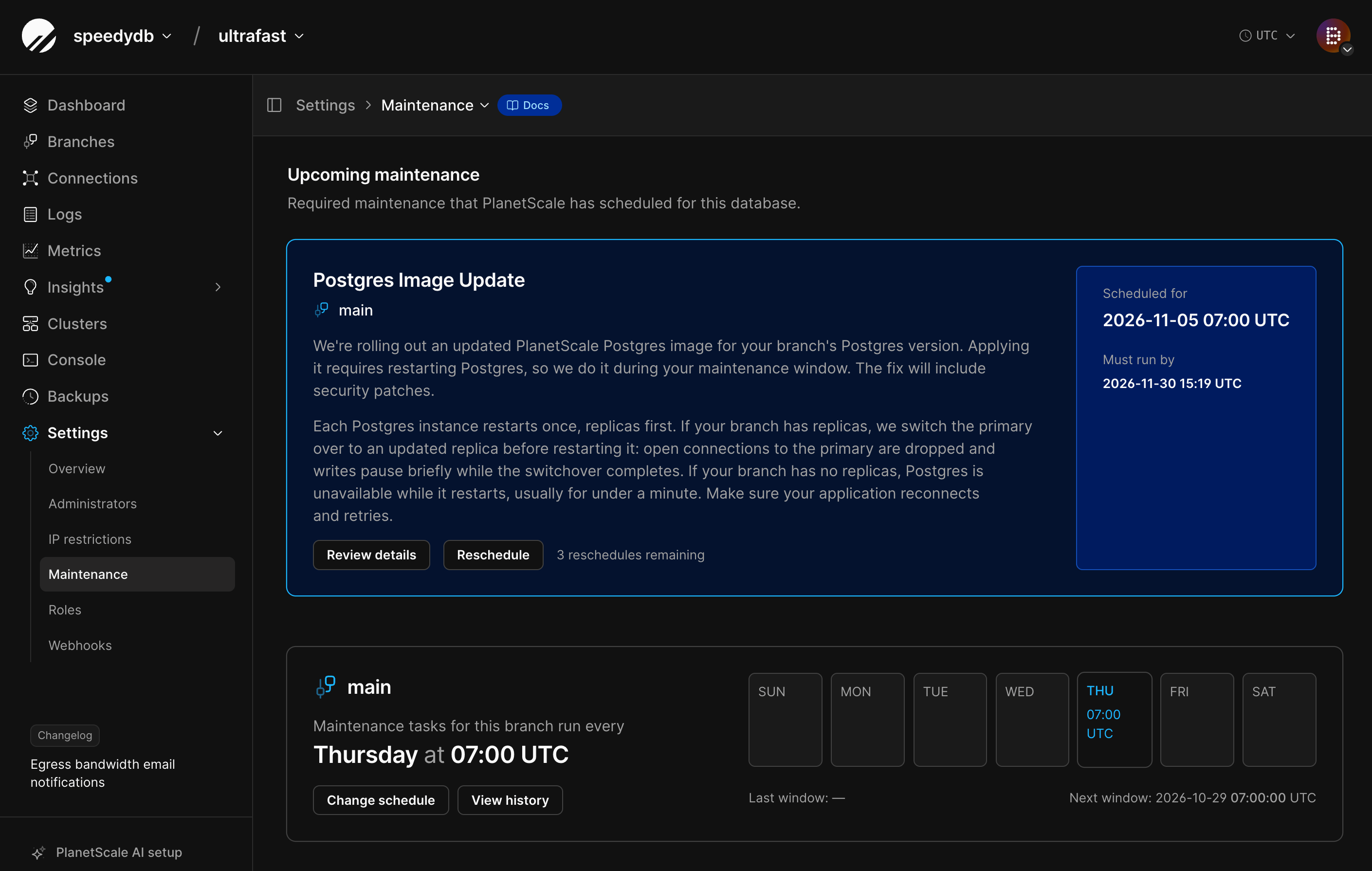Screen dimensions: 1372x871
Task: Click the Insights lightbulb icon
Action: pos(30,287)
